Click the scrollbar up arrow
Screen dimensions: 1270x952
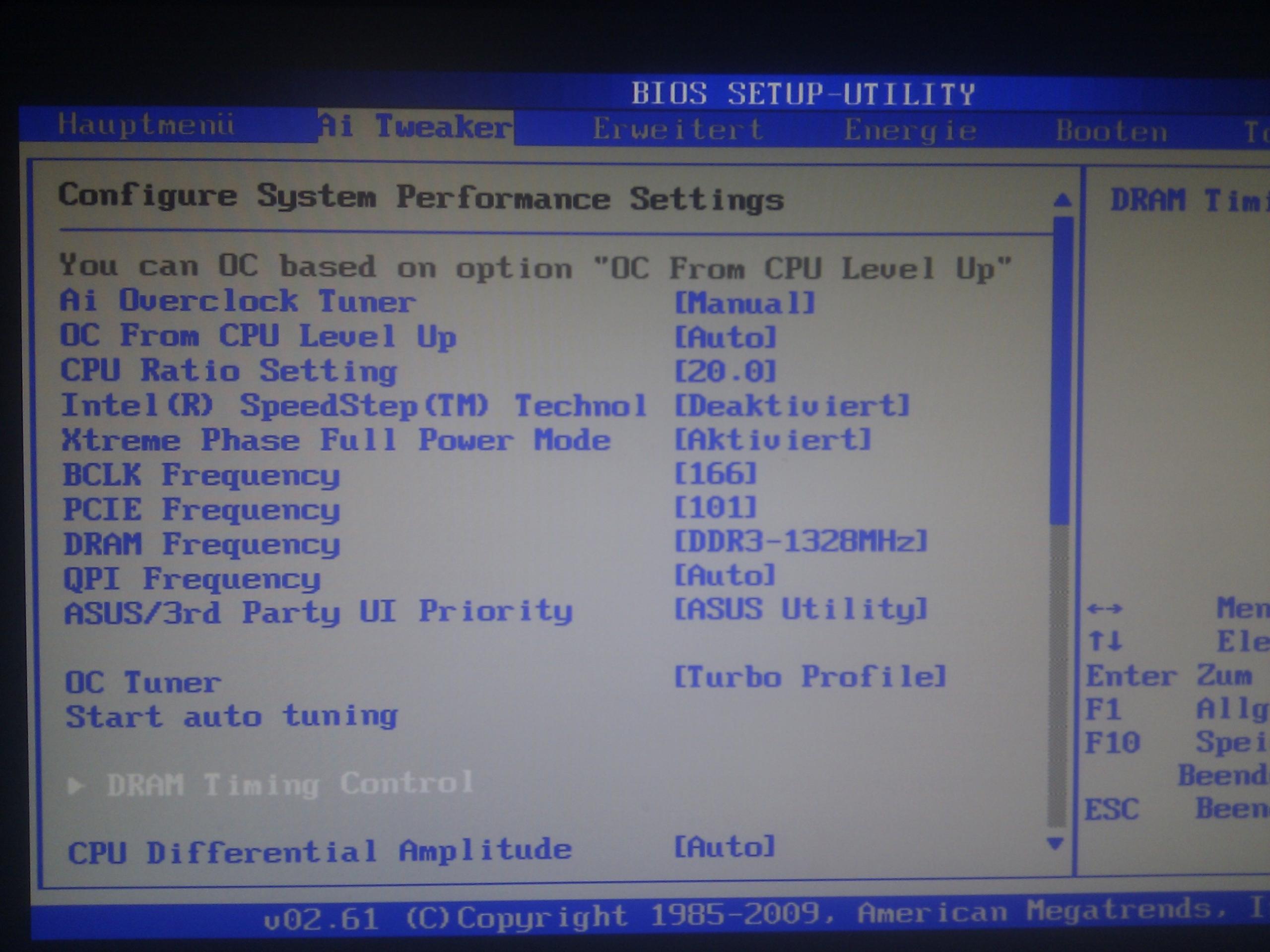(x=1062, y=200)
